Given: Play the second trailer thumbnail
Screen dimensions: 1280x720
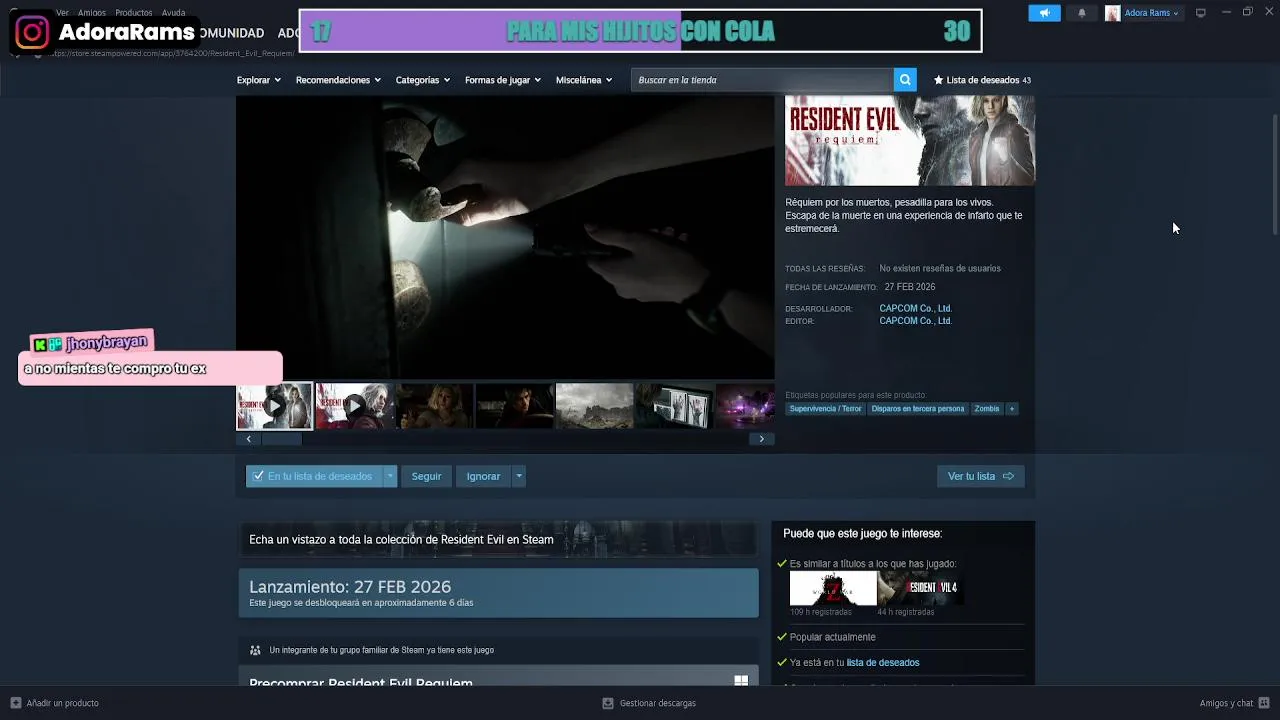Looking at the screenshot, I should 354,406.
